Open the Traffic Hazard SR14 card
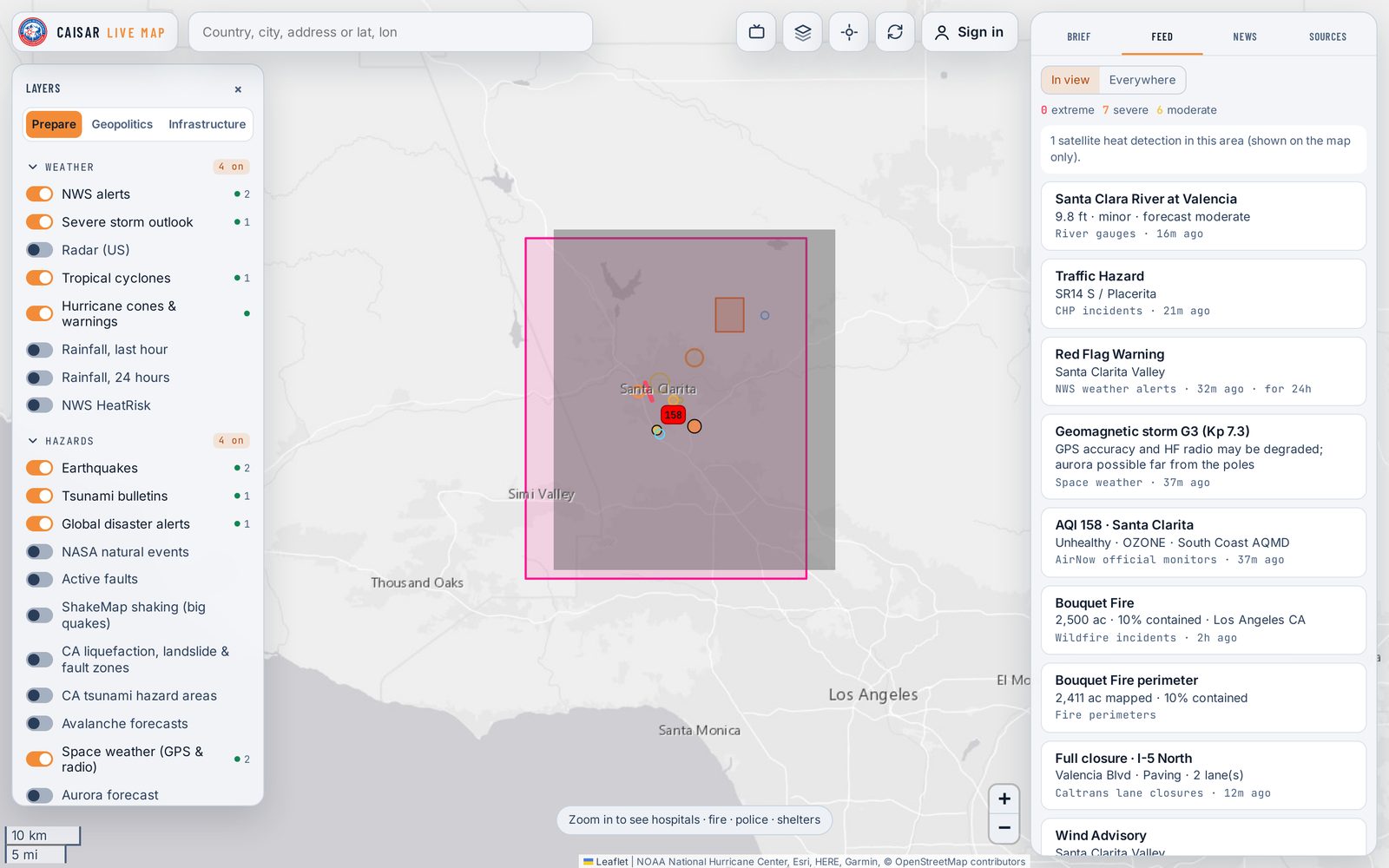Image resolution: width=1389 pixels, height=868 pixels. tap(1203, 293)
